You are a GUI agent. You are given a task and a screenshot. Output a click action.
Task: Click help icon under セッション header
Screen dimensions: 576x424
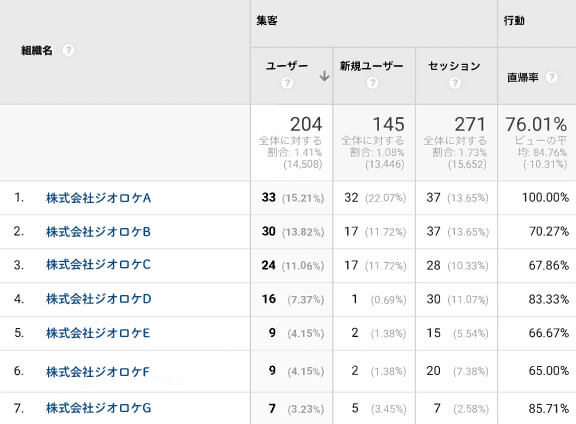tap(455, 83)
